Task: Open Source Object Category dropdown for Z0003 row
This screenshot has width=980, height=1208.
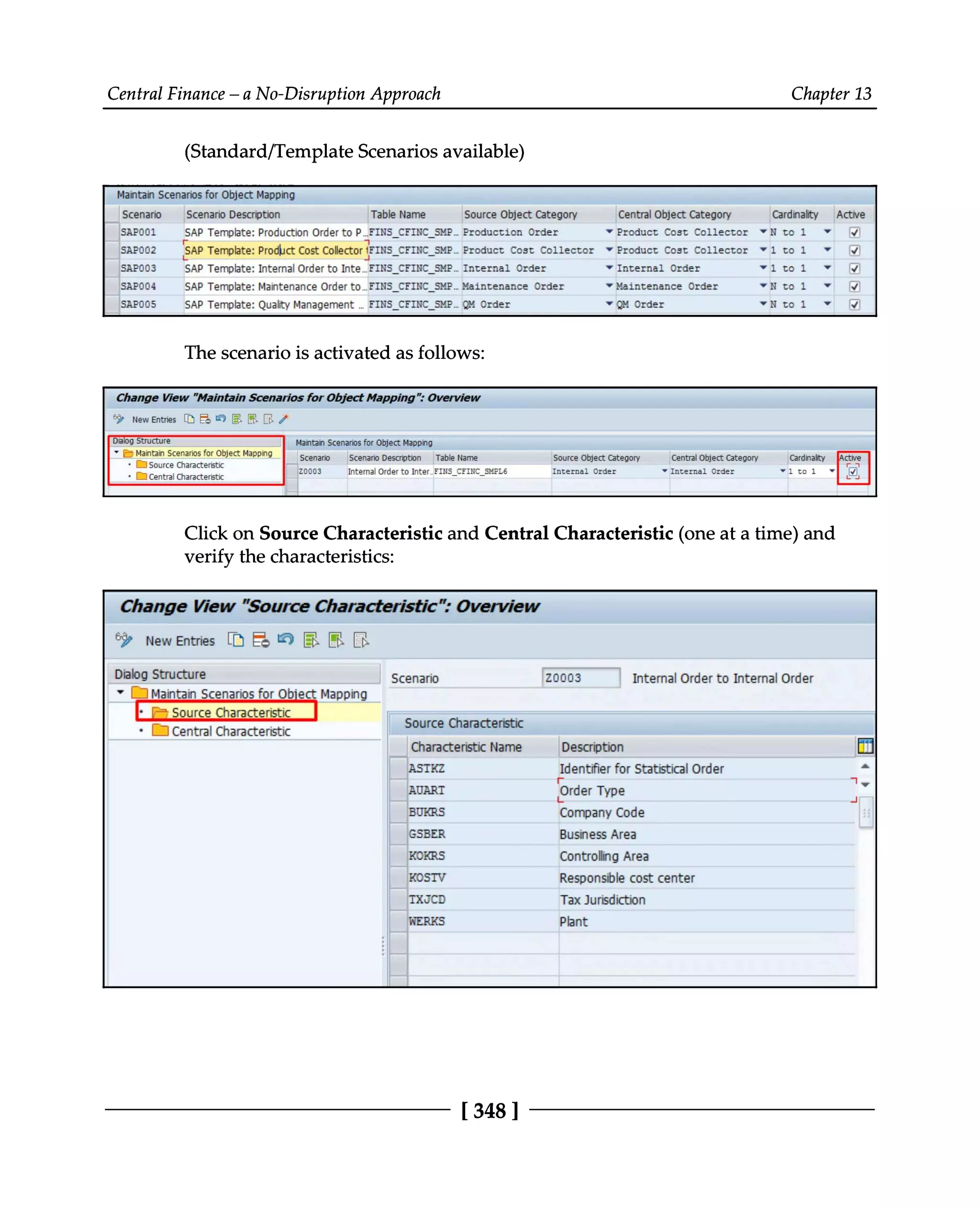Action: [x=665, y=471]
